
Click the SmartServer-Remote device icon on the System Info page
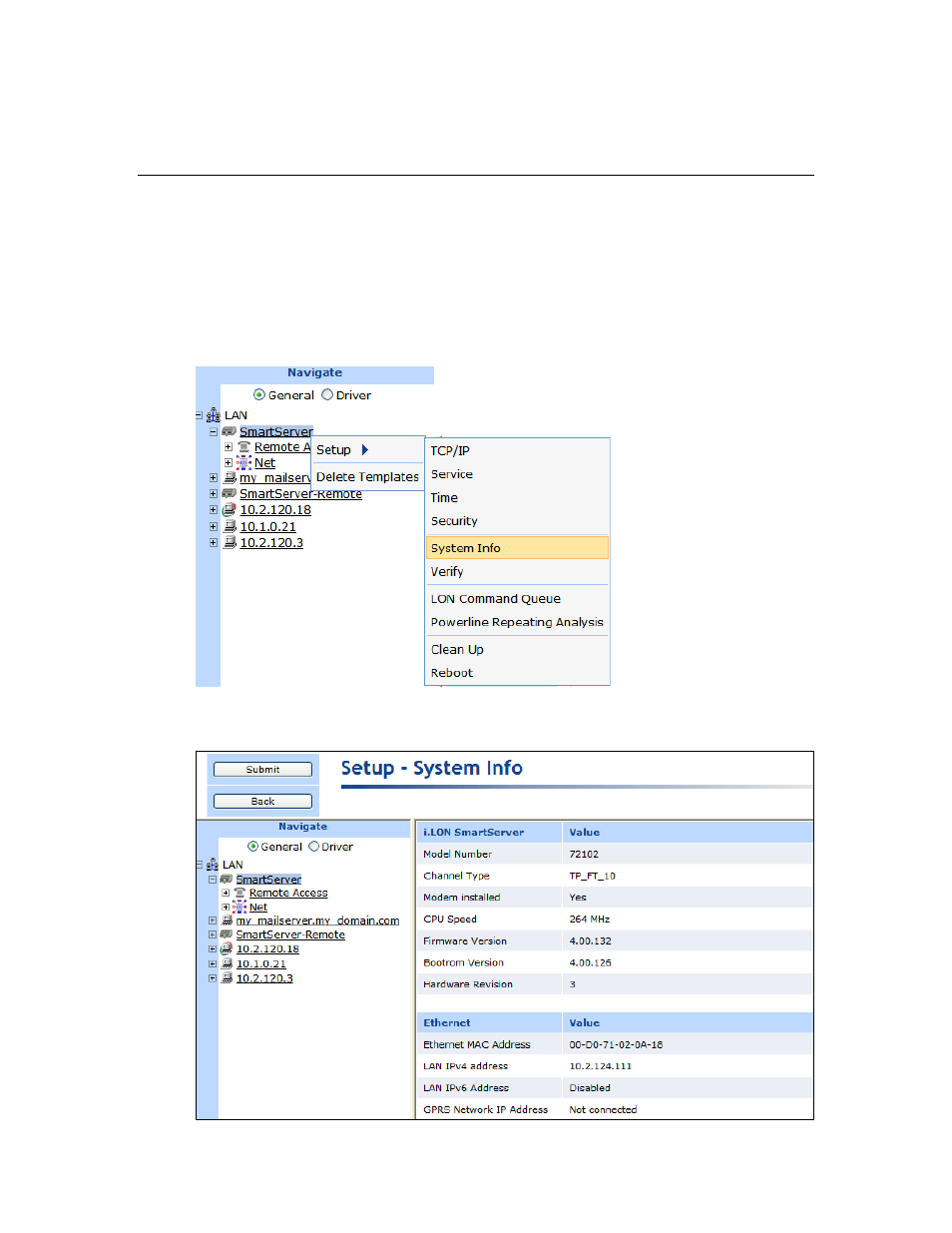click(227, 934)
